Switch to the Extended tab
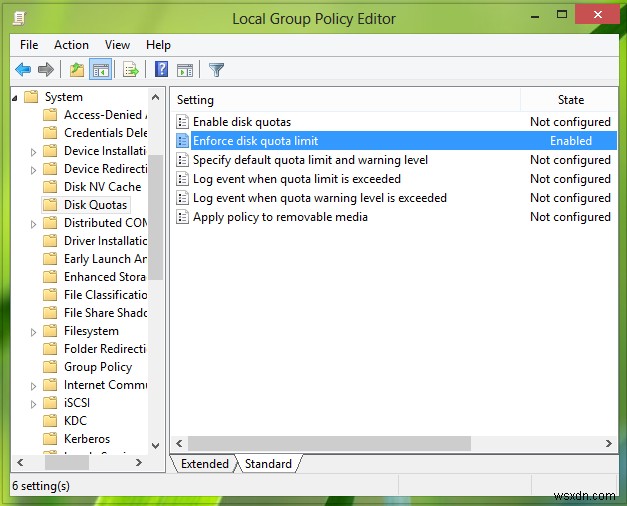 point(204,464)
